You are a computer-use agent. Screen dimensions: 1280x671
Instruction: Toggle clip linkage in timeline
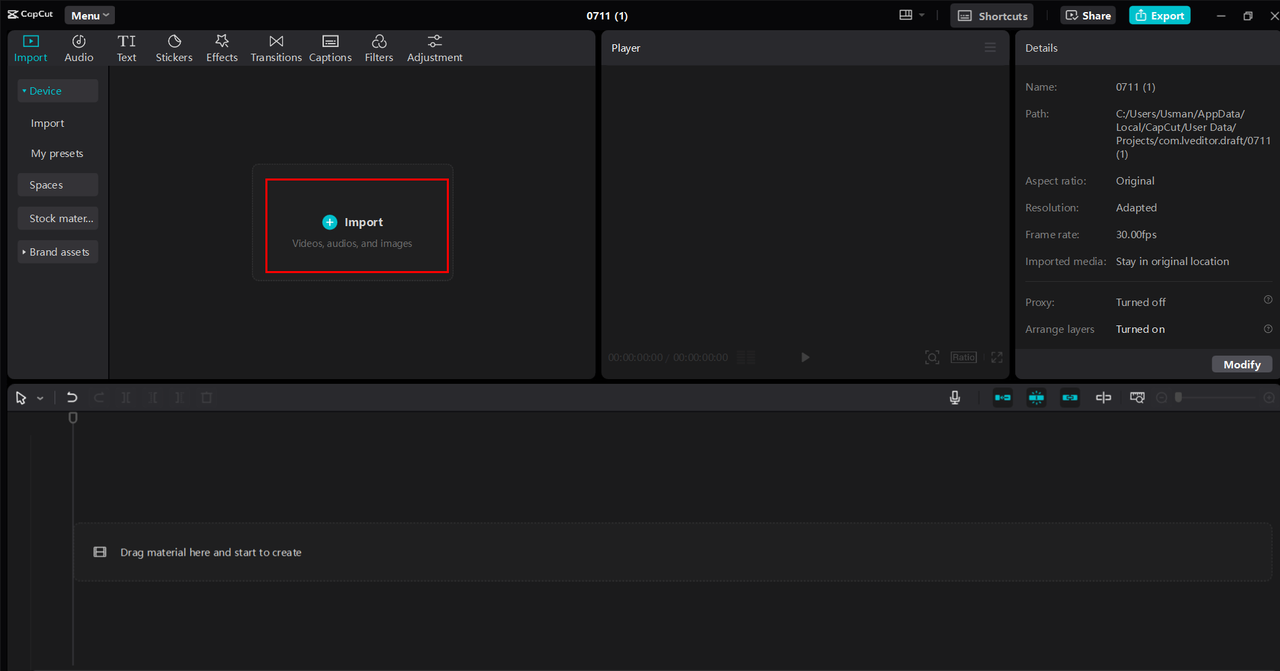click(x=1070, y=397)
